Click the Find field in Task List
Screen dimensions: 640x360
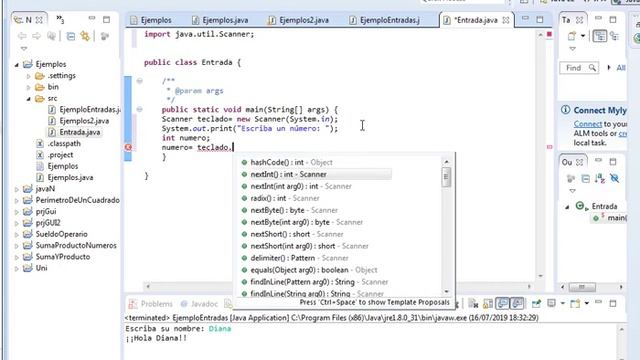(579, 68)
